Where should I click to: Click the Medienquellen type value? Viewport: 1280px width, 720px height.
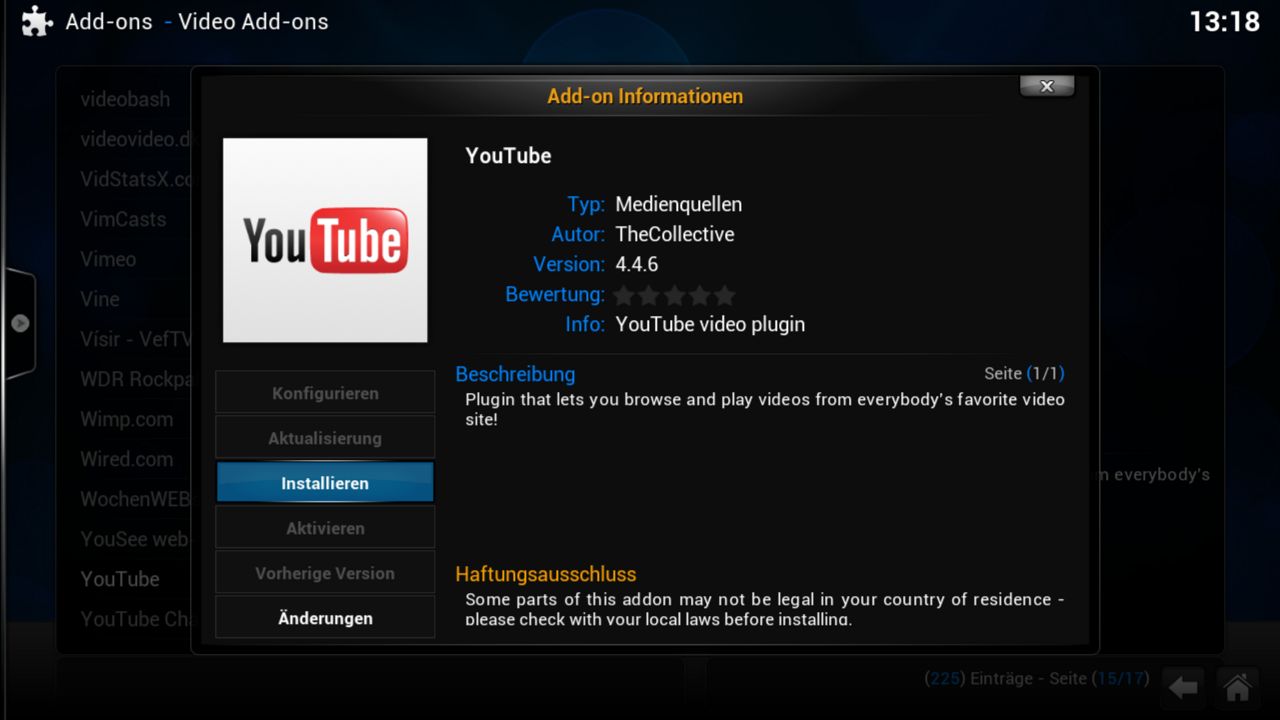679,204
